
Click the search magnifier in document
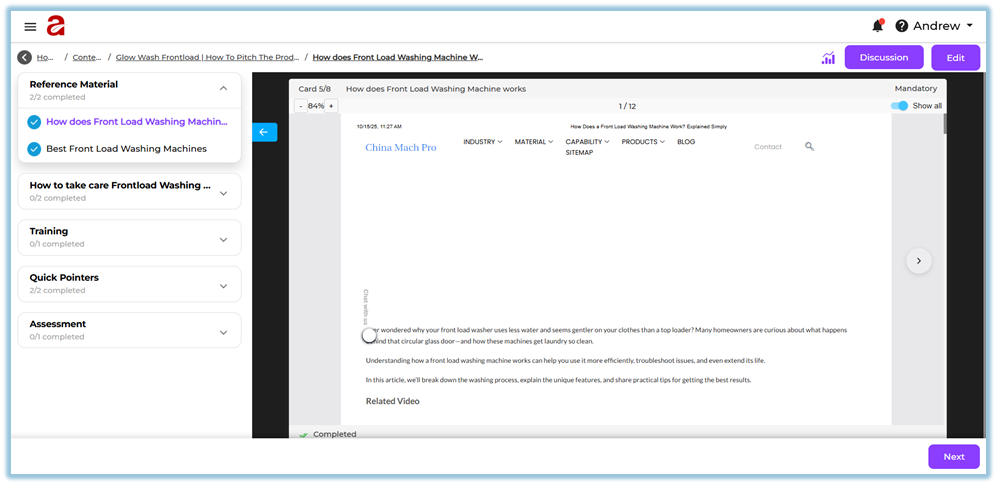809,146
